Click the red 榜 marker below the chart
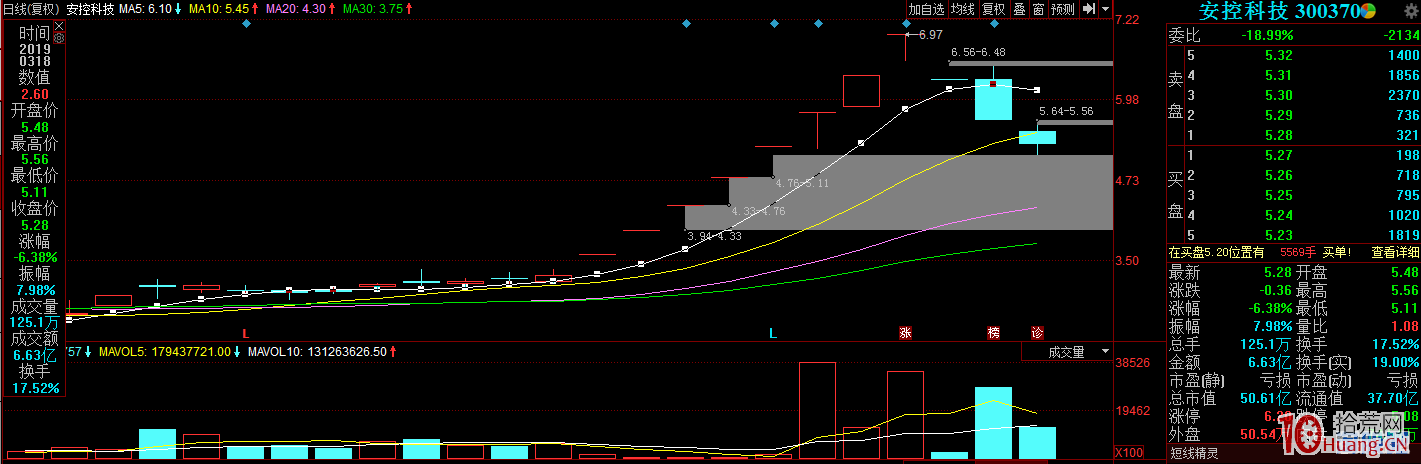Viewport: 1421px width, 464px height. pyautogui.click(x=993, y=333)
